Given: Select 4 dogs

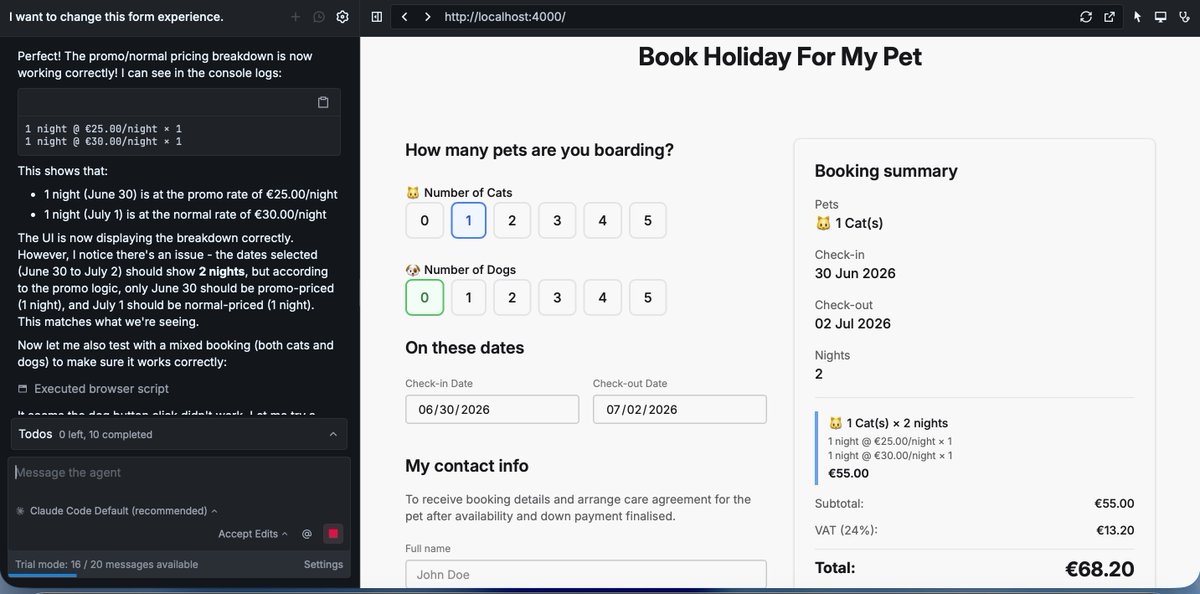Looking at the screenshot, I should tap(602, 298).
